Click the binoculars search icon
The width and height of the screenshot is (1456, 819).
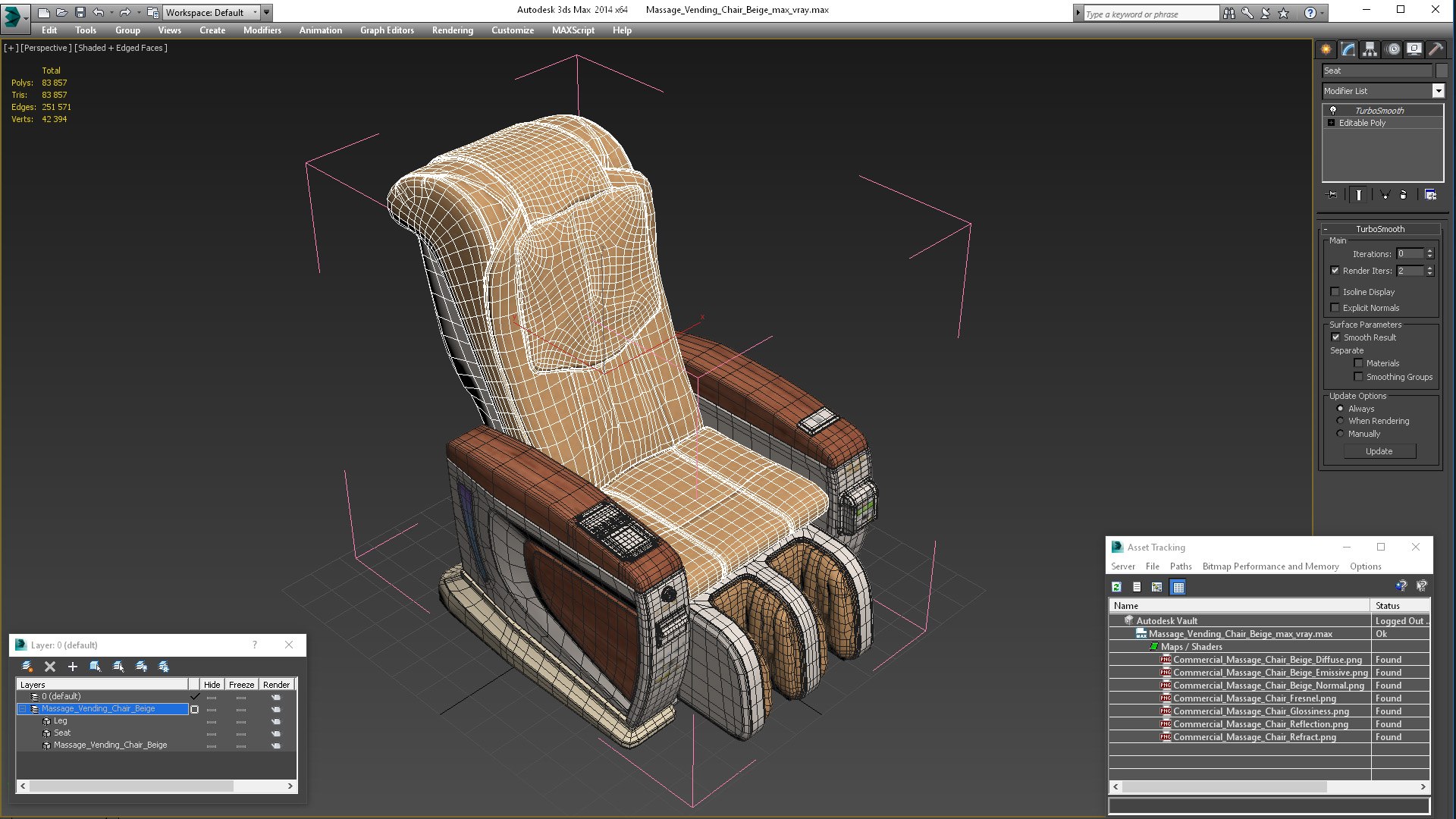tap(1228, 13)
